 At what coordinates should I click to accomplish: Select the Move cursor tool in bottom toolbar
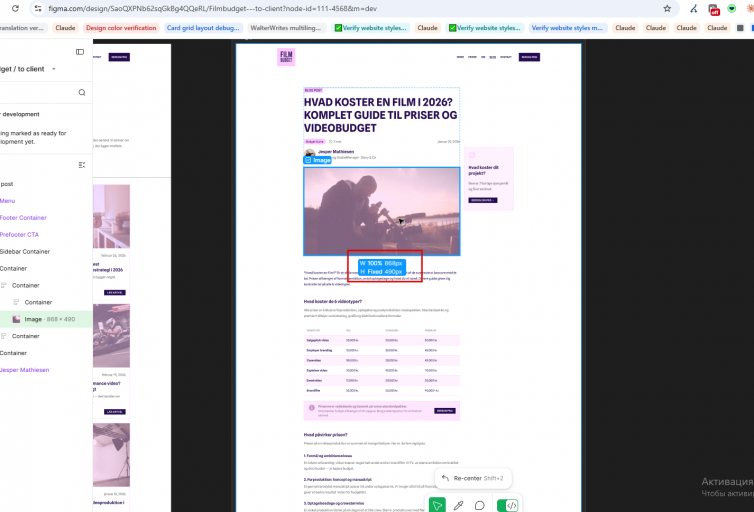click(x=437, y=505)
